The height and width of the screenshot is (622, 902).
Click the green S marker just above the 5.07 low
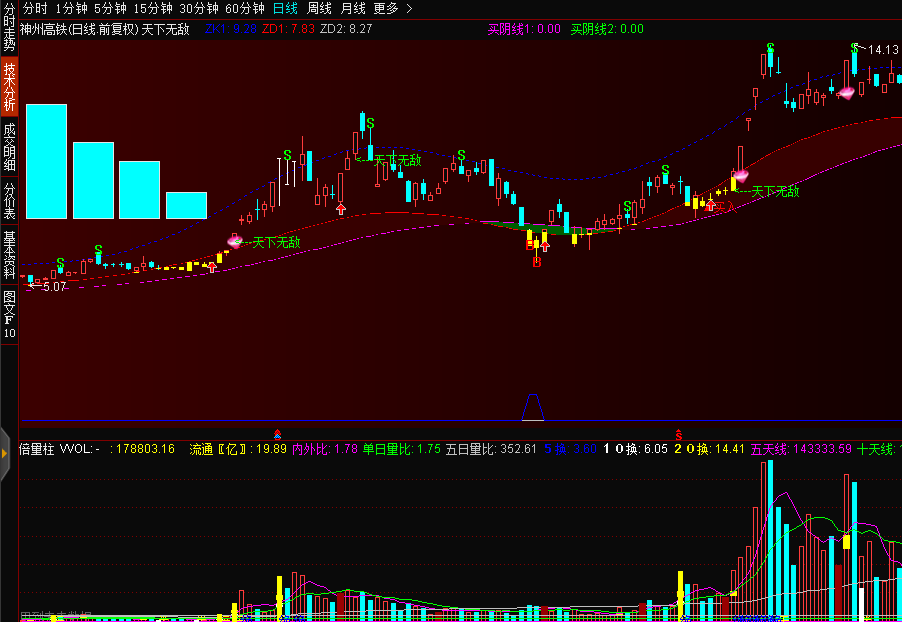[60, 264]
